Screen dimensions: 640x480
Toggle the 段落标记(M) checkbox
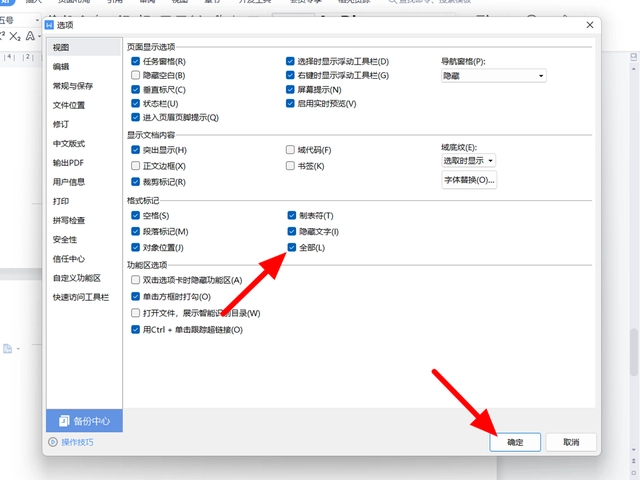pyautogui.click(x=136, y=231)
